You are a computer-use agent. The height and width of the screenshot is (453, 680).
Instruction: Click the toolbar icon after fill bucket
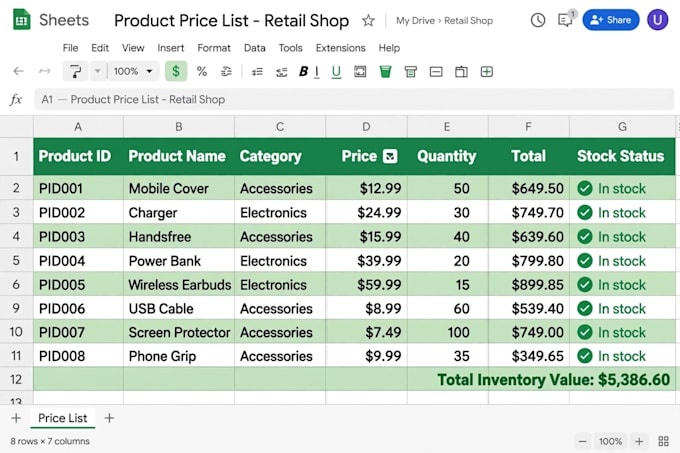click(410, 72)
